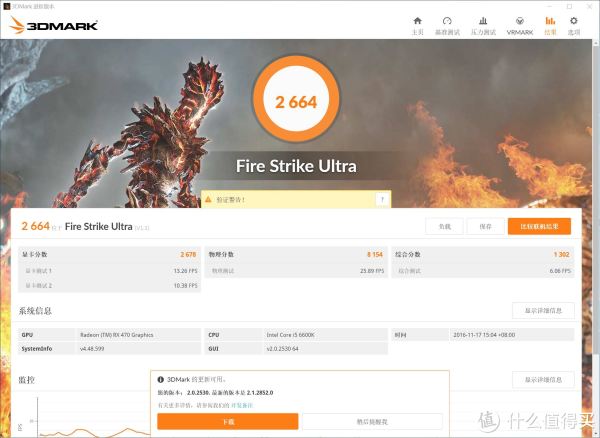Screen dimensions: 600x438
Task: Click the 10.38 FPS graphics test 2 value
Action: (x=186, y=285)
